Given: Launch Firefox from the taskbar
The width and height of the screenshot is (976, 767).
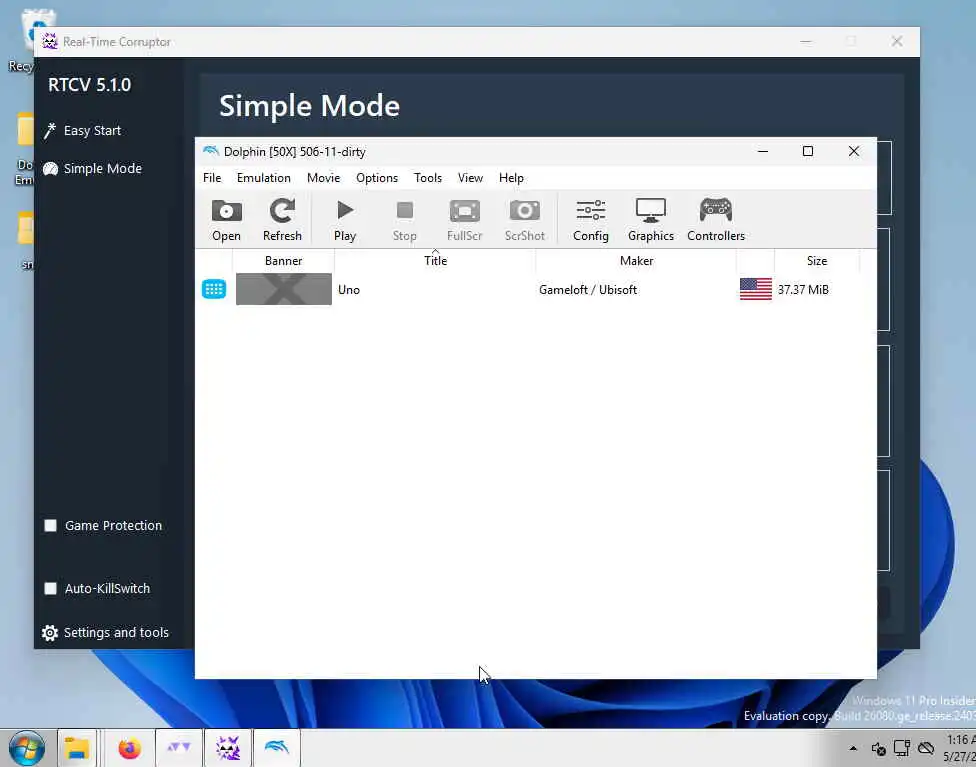Looking at the screenshot, I should pos(129,748).
